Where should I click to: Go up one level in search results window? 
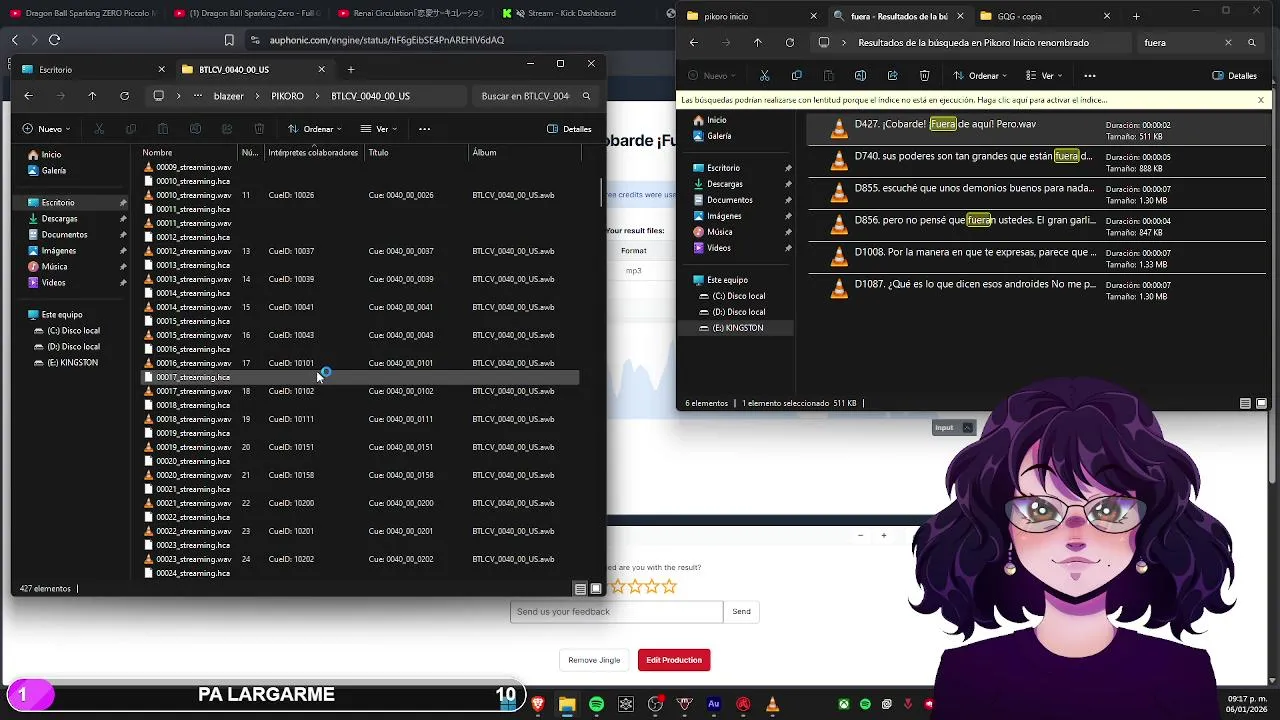click(x=757, y=43)
